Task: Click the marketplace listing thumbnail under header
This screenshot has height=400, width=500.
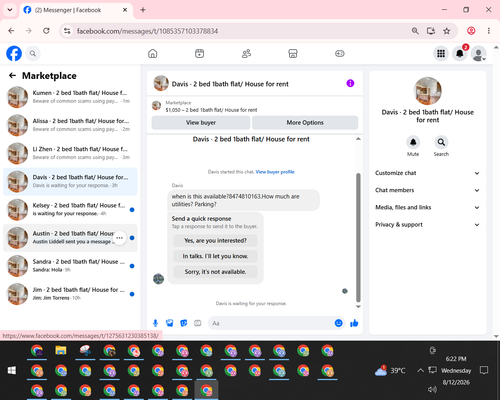Action: (156, 106)
